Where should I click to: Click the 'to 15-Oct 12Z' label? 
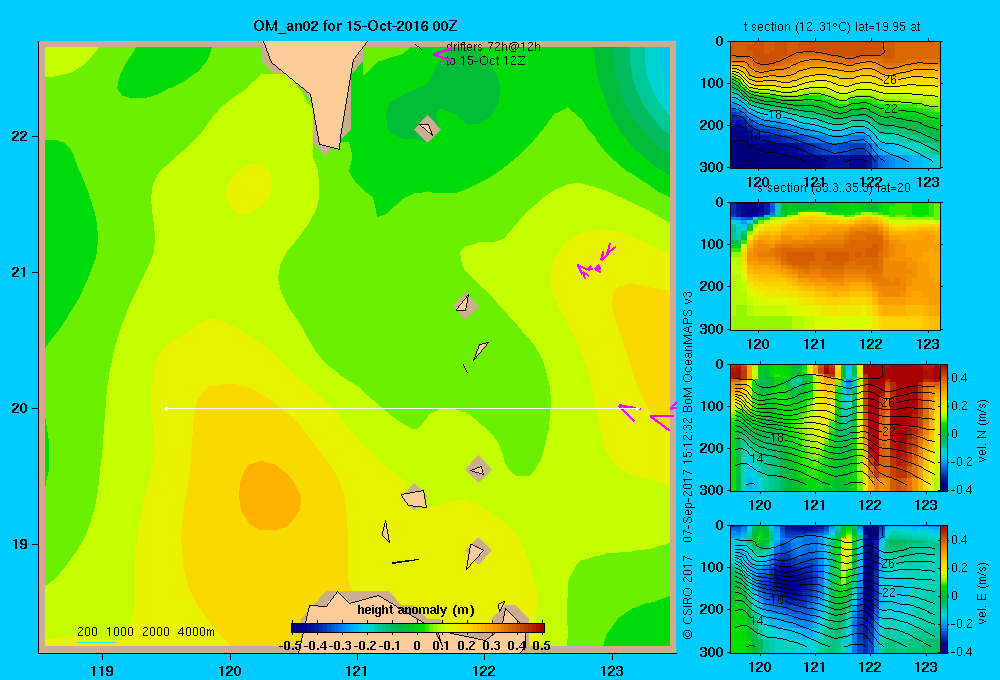tap(485, 61)
